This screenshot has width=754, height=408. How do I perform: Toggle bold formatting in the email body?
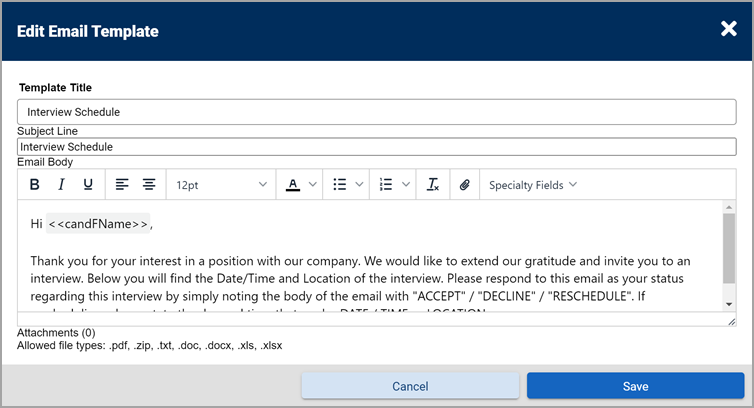34,185
